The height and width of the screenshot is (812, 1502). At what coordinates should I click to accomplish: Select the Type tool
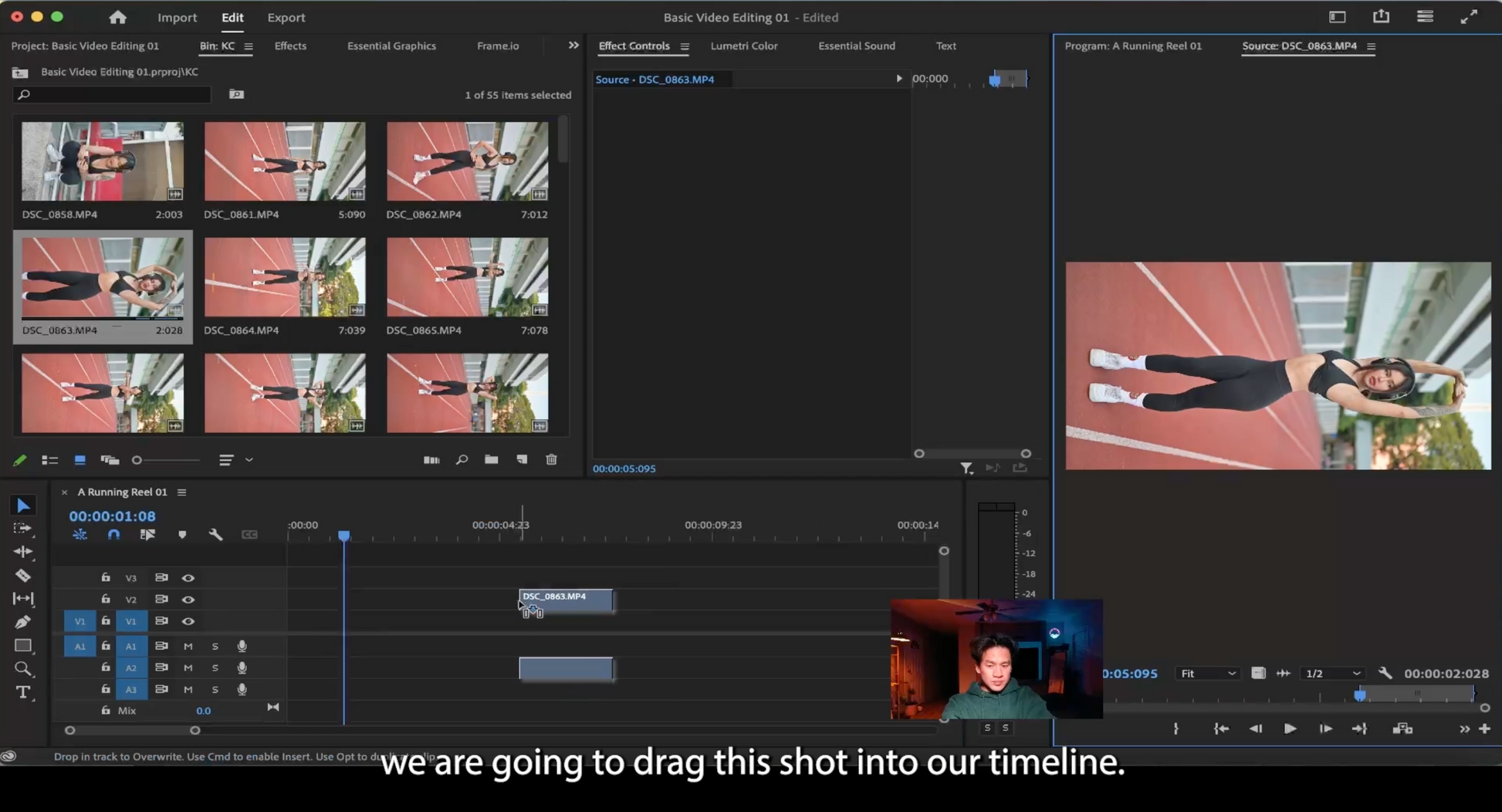click(23, 692)
